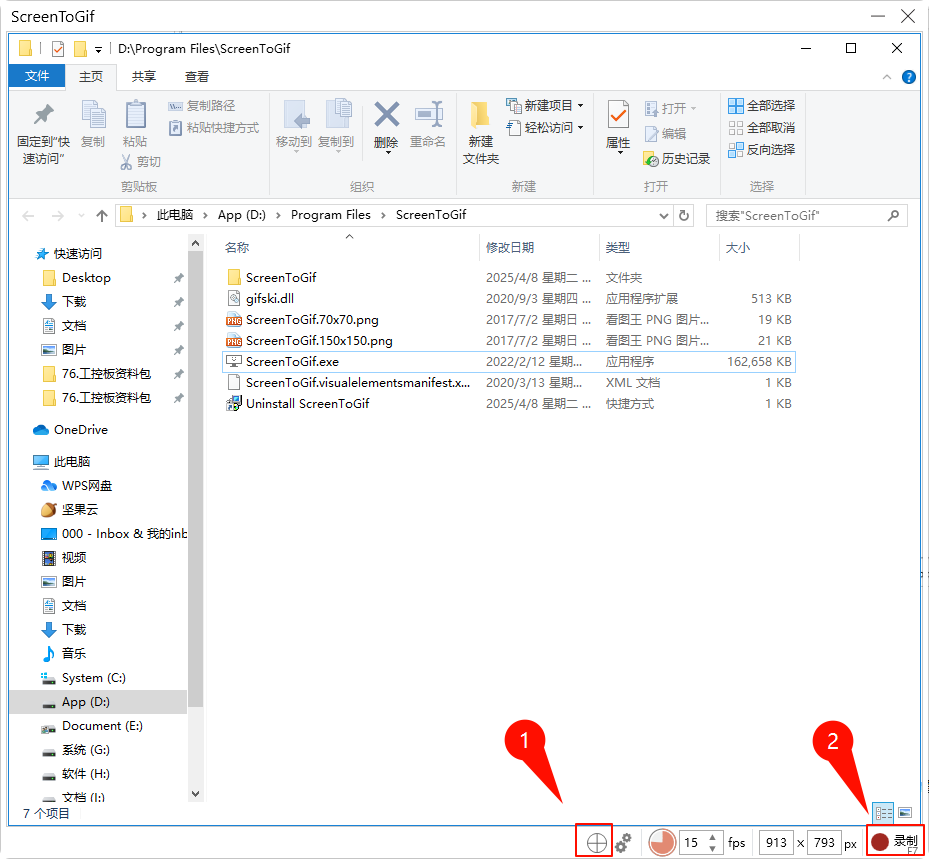The width and height of the screenshot is (929, 859).
Task: Increase the fps value with stepper
Action: [x=712, y=836]
